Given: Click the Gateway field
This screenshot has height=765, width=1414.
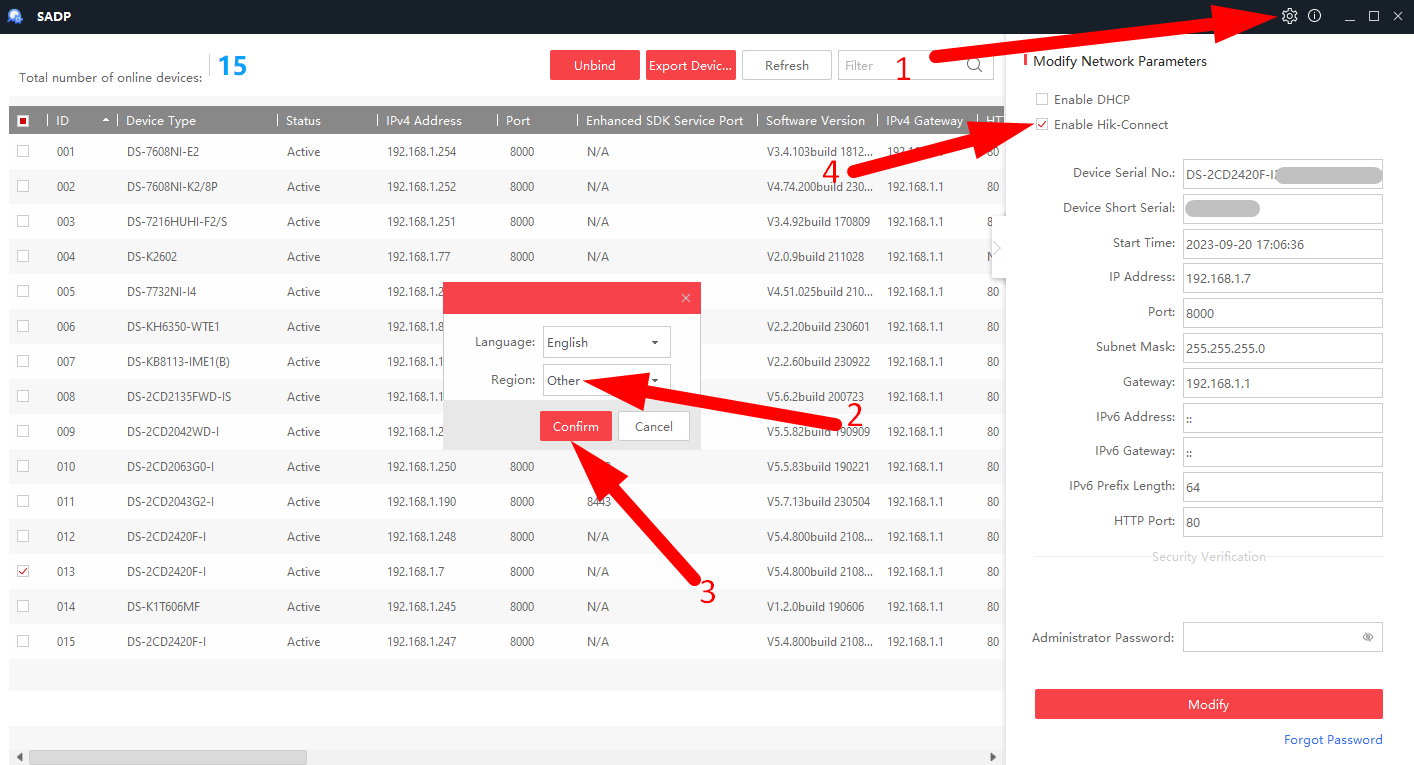Looking at the screenshot, I should click(1282, 382).
